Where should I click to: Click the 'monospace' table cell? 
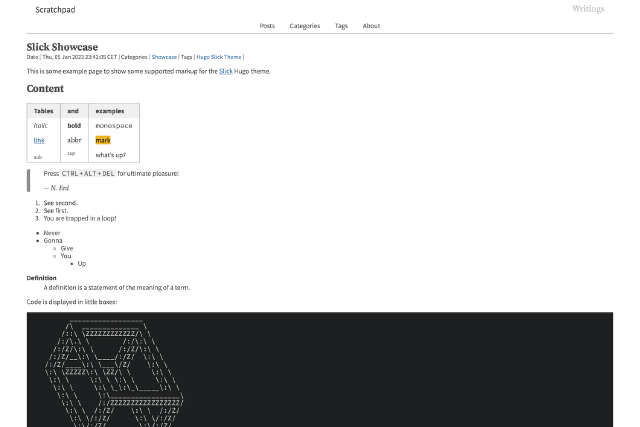114,126
